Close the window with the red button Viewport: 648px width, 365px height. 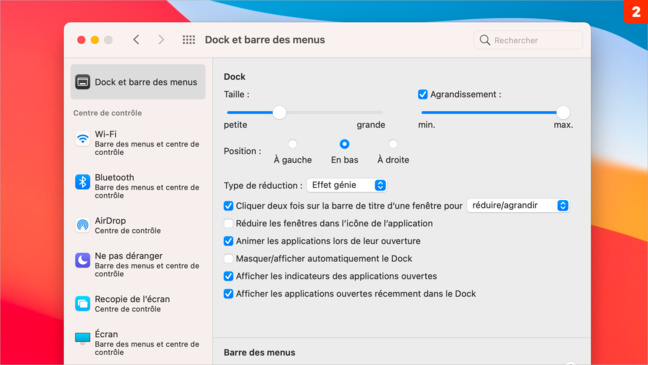click(81, 40)
